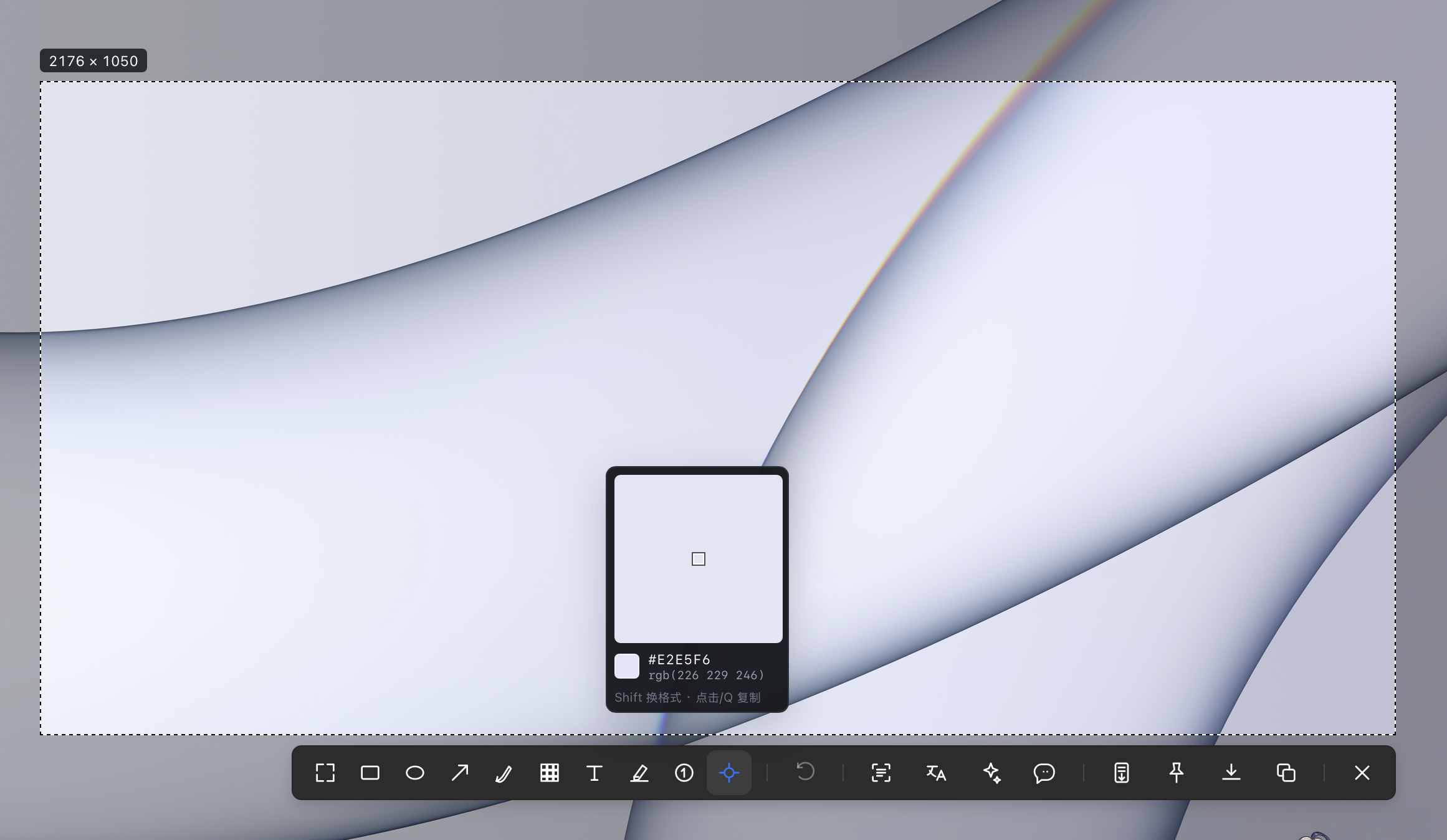Save the screenshot with download icon
The height and width of the screenshot is (840, 1447).
click(x=1231, y=773)
